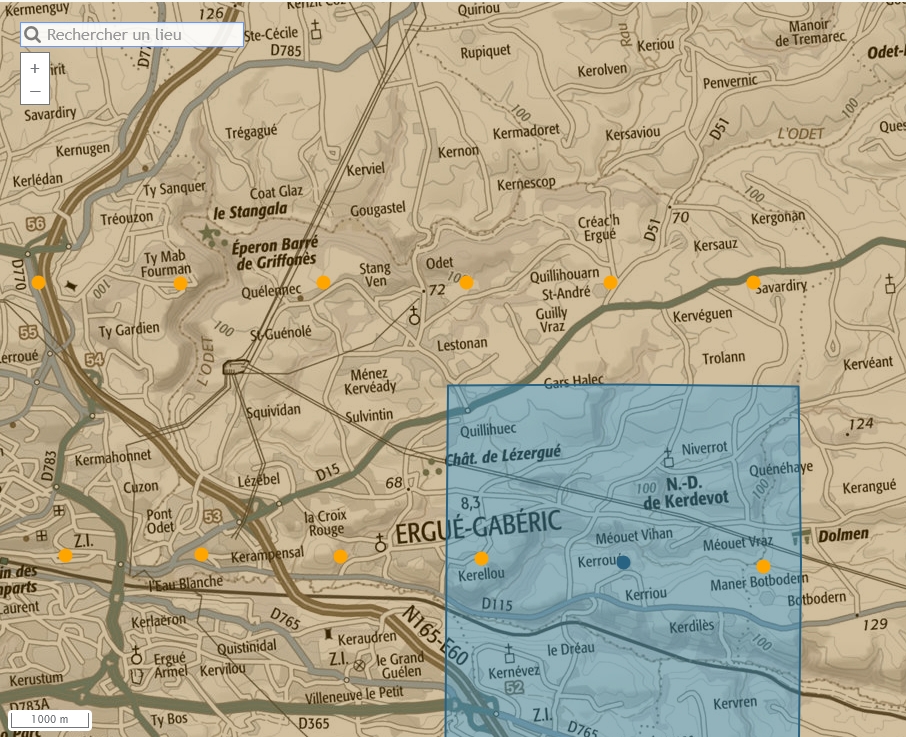Viewport: 906px width, 737px height.
Task: Click the star symbol beside le Stangala
Action: point(207,233)
